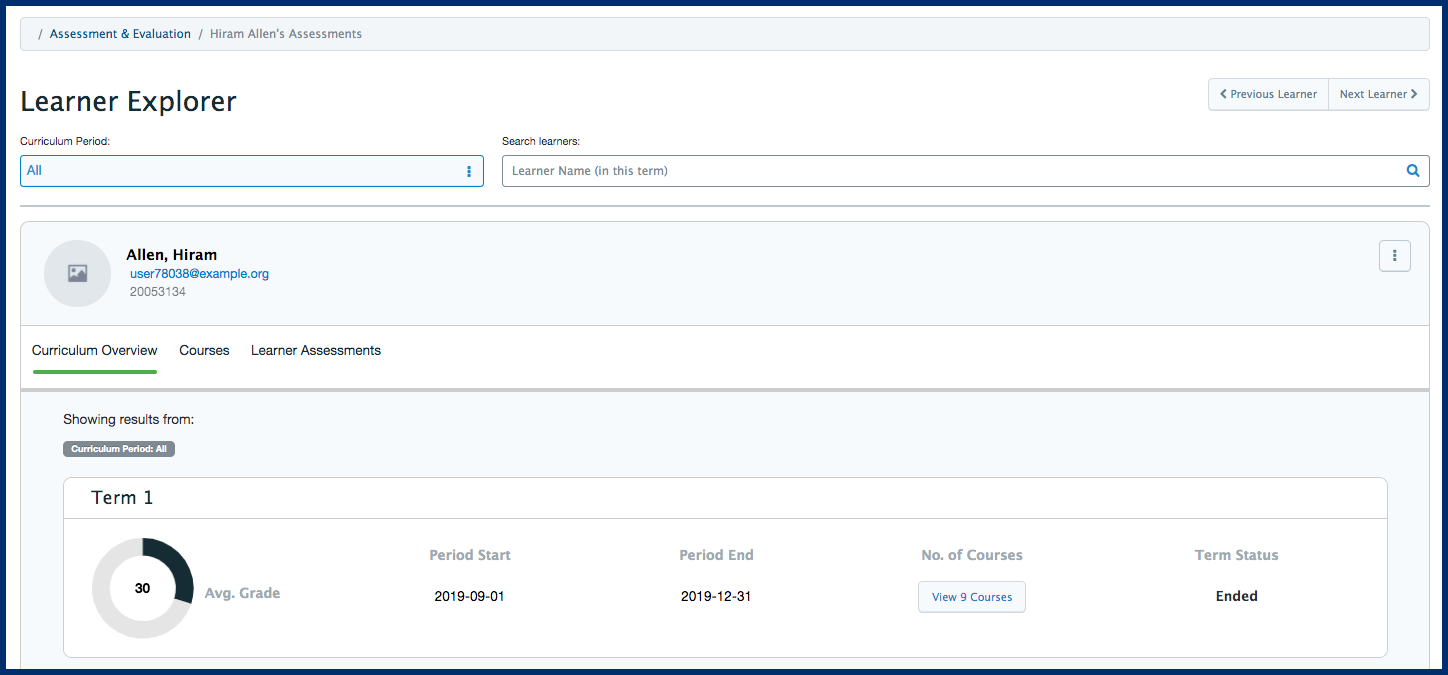Open the Curriculum Period dropdown
This screenshot has width=1448, height=675.
[x=251, y=171]
